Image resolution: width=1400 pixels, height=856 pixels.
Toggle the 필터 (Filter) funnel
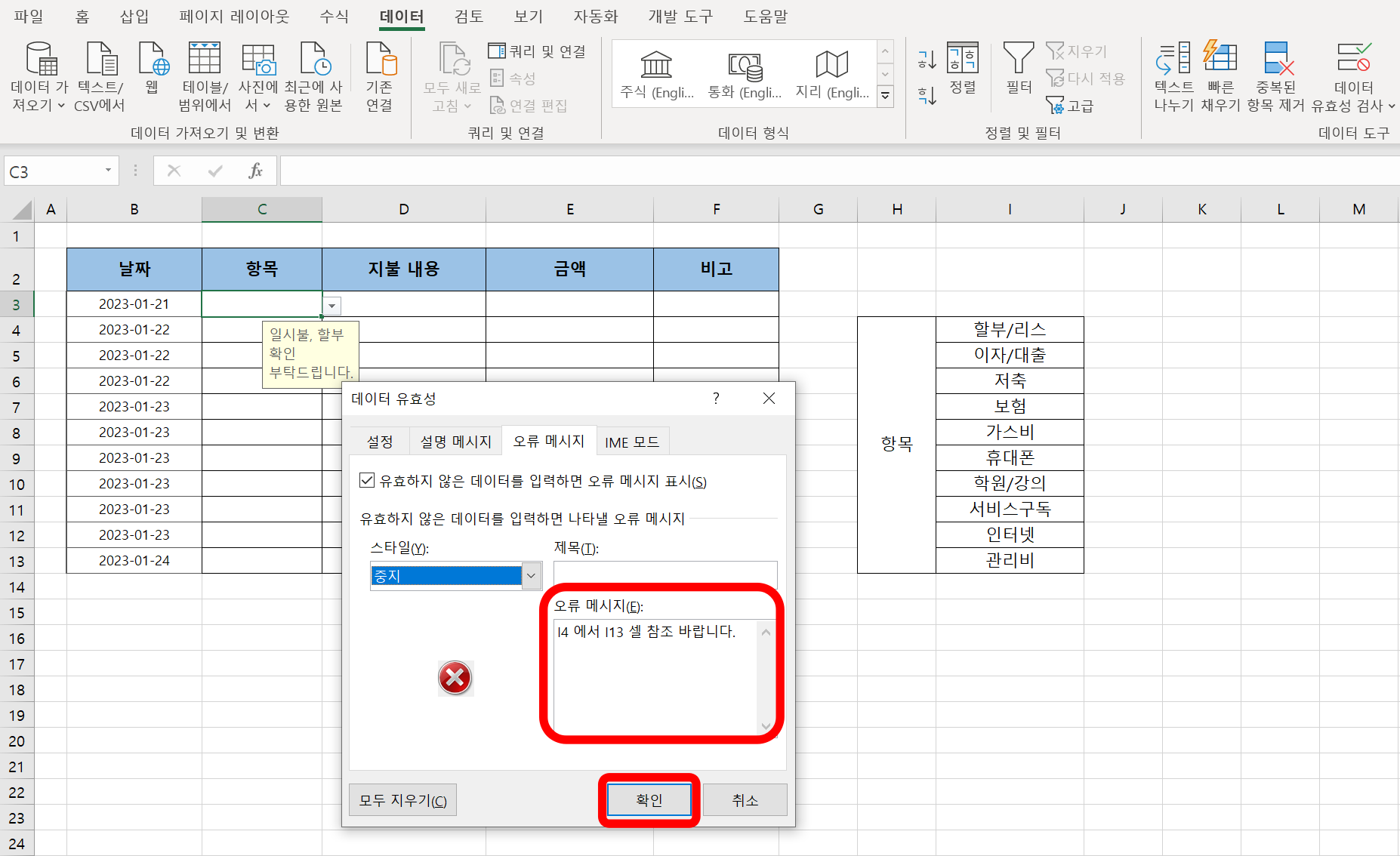pos(1019,68)
